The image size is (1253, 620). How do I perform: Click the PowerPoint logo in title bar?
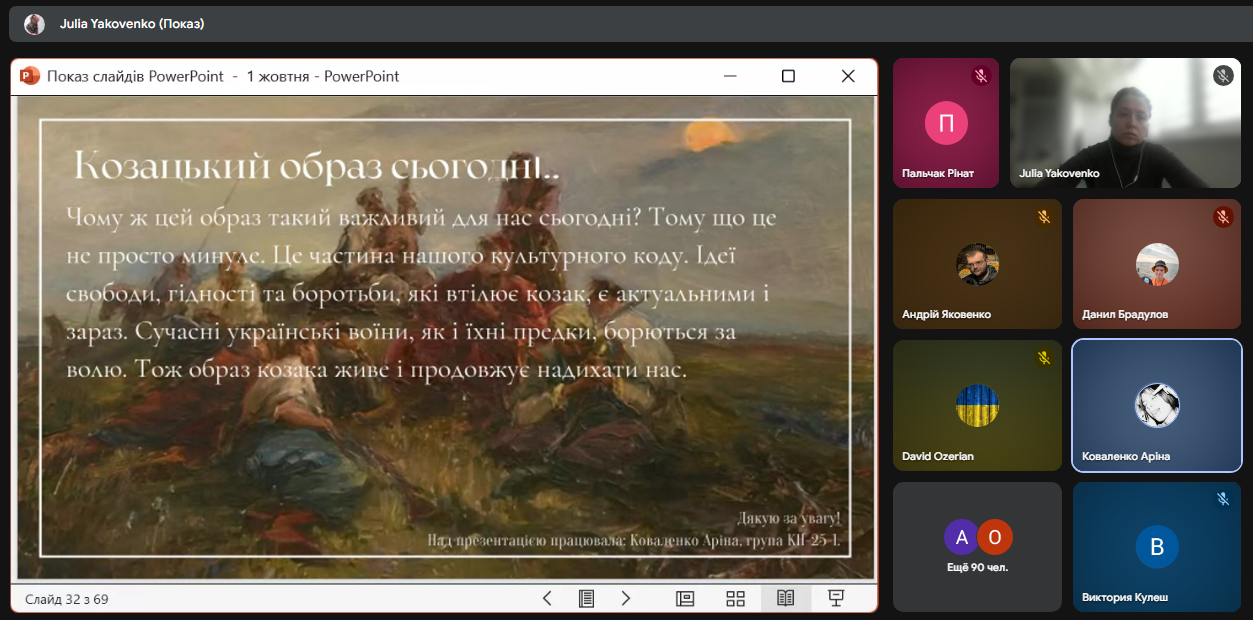30,76
